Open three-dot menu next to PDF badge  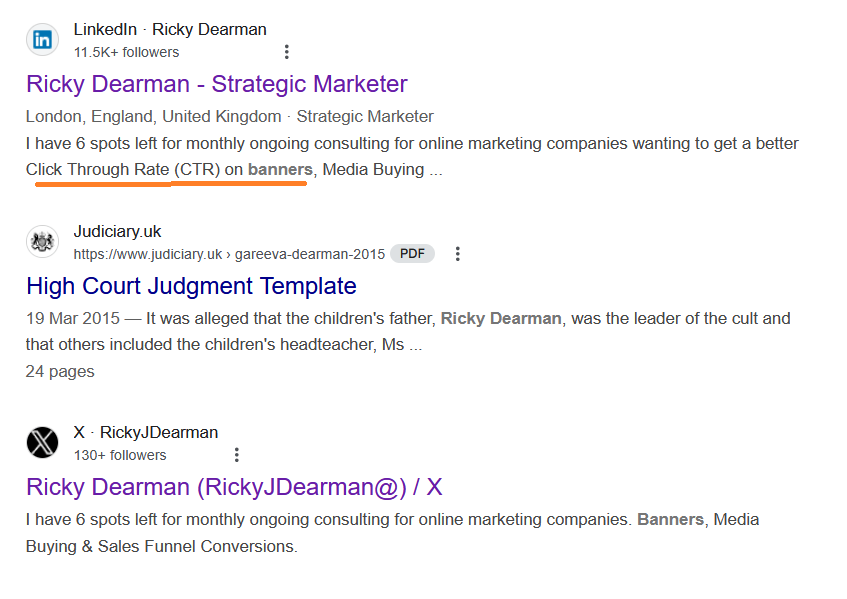[458, 254]
